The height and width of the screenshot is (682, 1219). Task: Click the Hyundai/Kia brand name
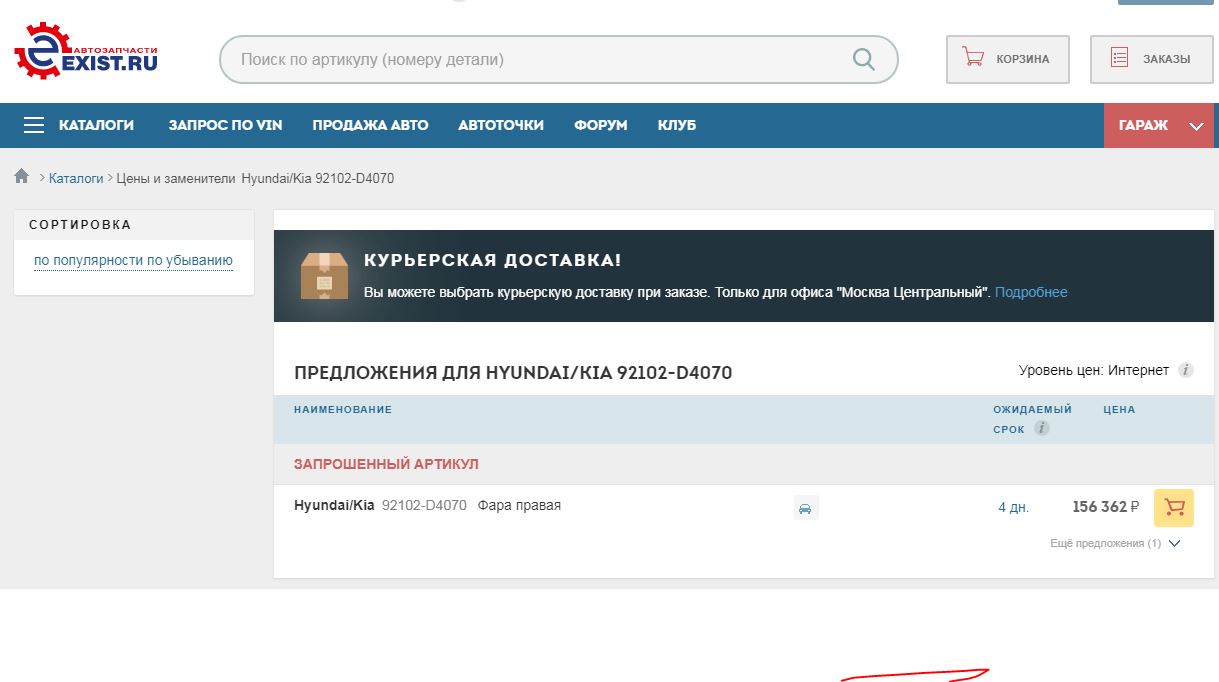click(x=334, y=505)
